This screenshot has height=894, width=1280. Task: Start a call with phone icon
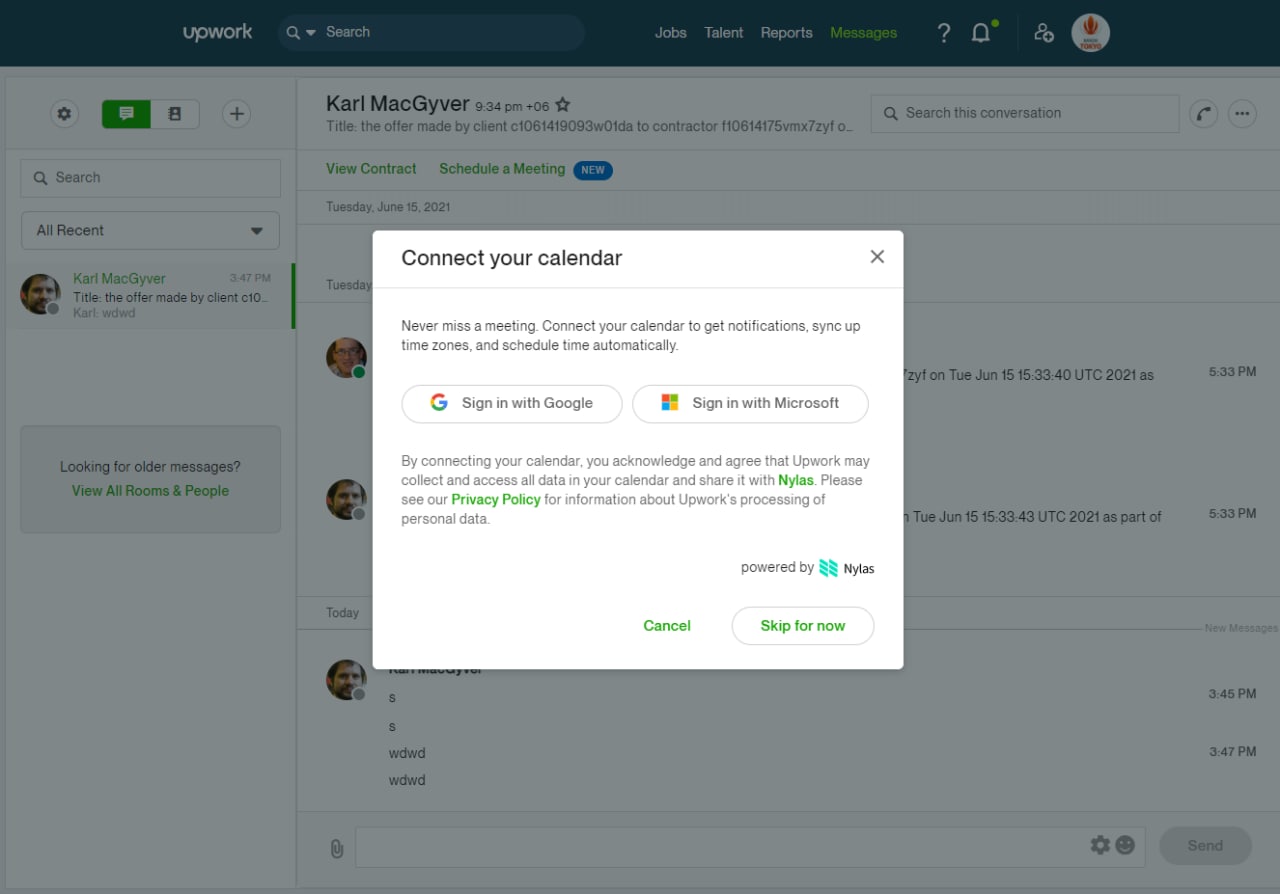point(1203,114)
